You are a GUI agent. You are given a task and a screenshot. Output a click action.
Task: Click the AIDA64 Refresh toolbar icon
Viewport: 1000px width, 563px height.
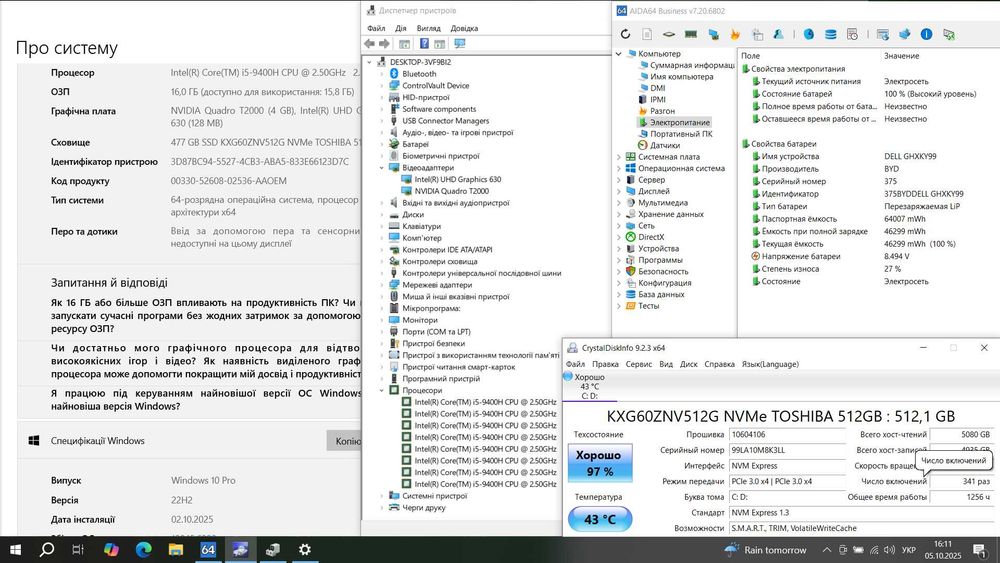click(625, 34)
